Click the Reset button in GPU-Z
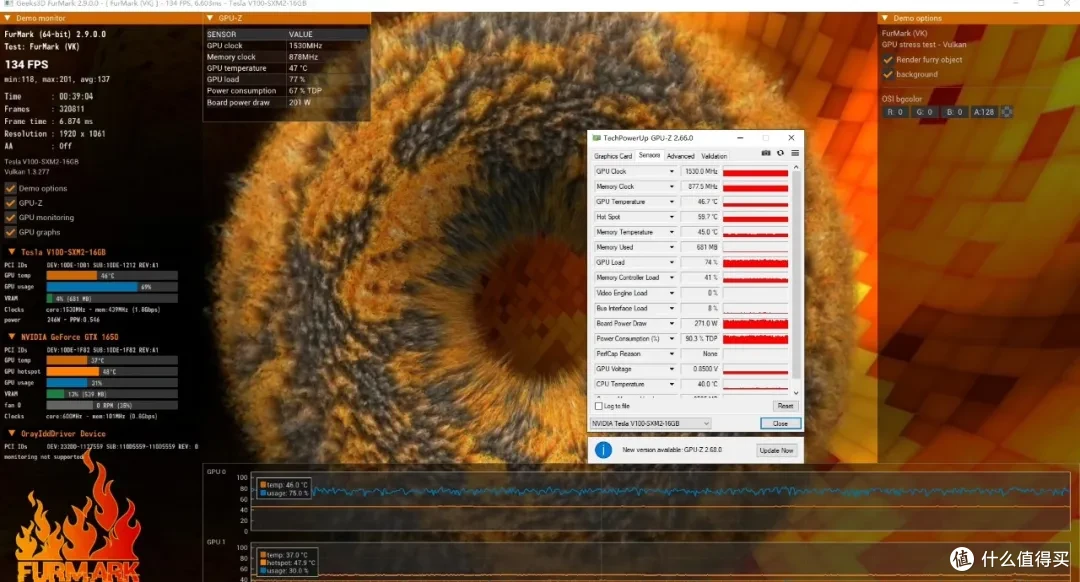 pyautogui.click(x=785, y=406)
